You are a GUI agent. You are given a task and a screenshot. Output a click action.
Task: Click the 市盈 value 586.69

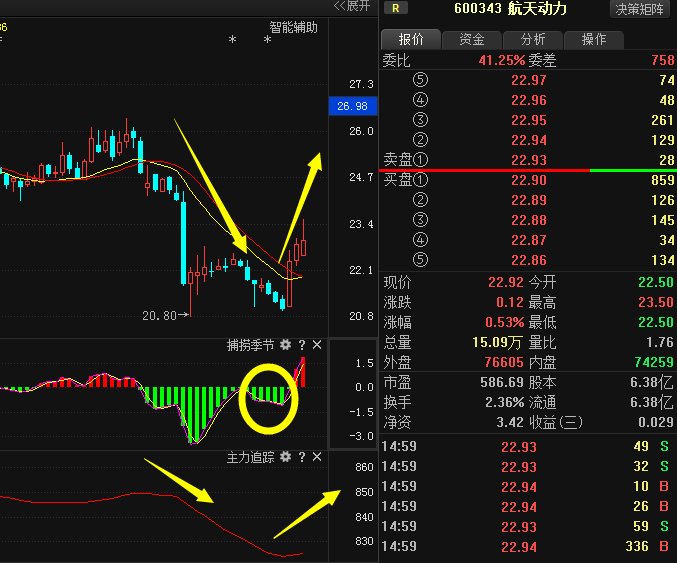coord(502,383)
